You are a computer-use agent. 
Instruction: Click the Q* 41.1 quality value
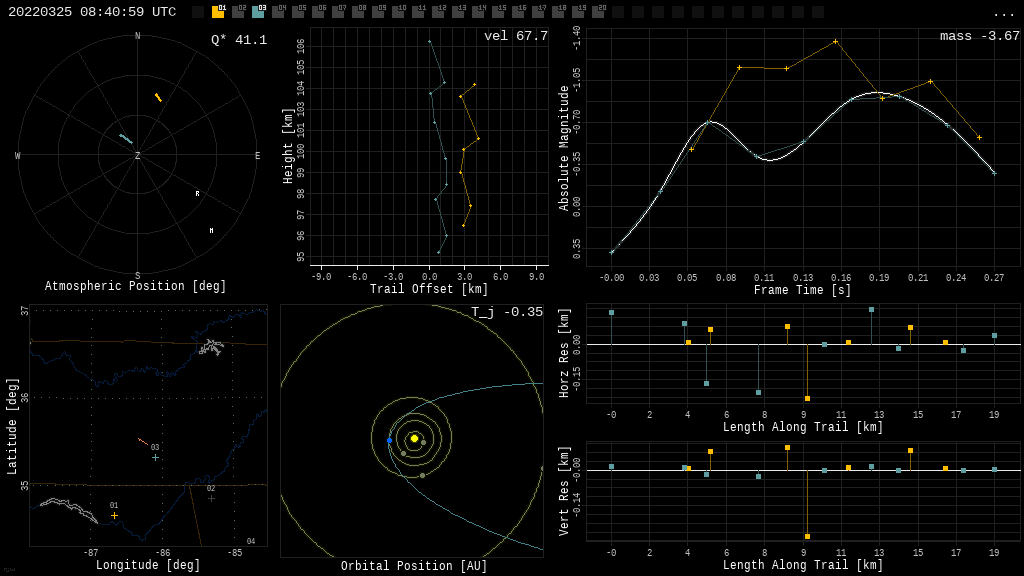coord(239,40)
